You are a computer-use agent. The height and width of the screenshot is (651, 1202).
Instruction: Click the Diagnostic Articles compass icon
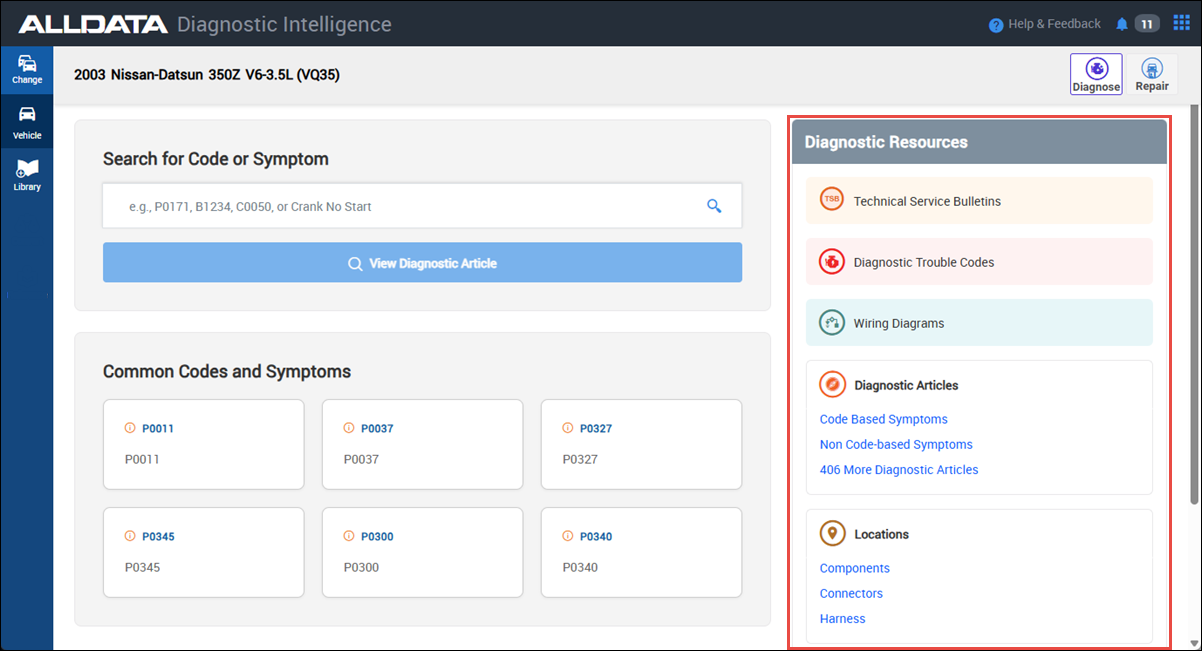832,385
